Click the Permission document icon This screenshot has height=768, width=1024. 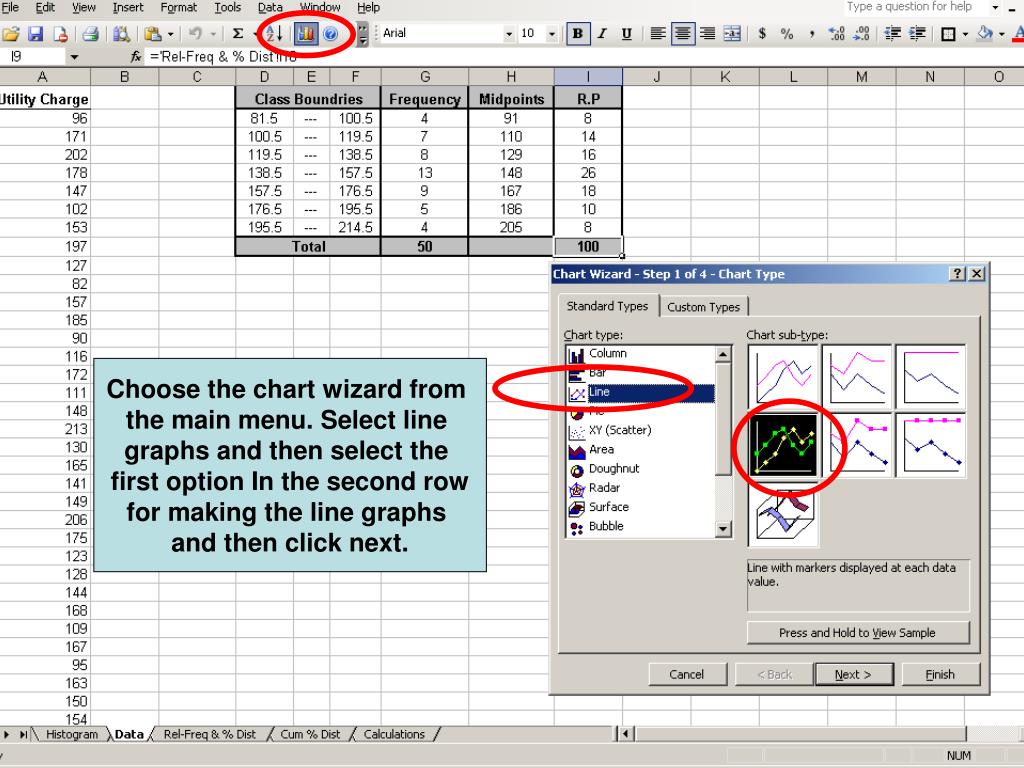point(60,33)
